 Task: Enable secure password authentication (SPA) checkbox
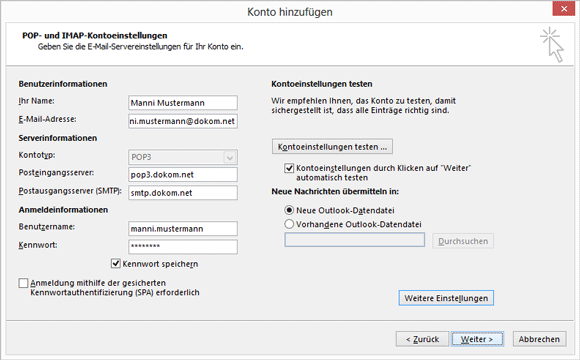pyautogui.click(x=23, y=283)
